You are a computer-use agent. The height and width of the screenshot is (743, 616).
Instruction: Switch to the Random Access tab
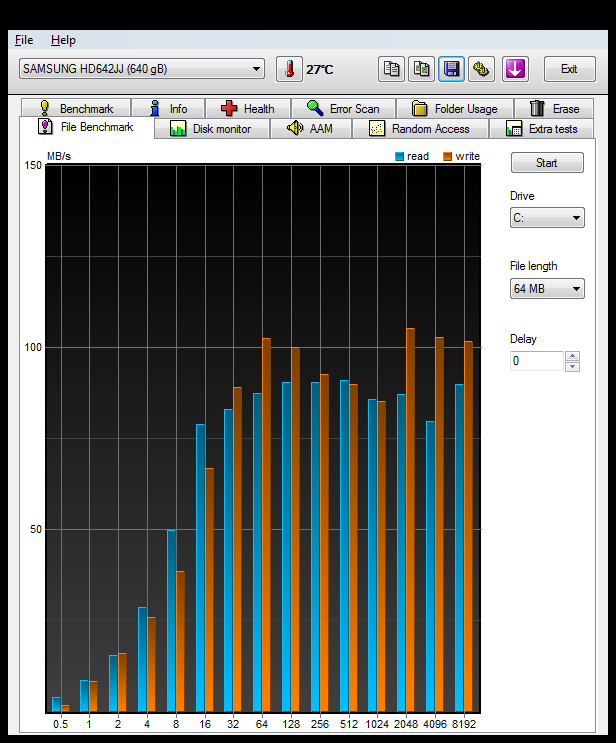[x=420, y=128]
